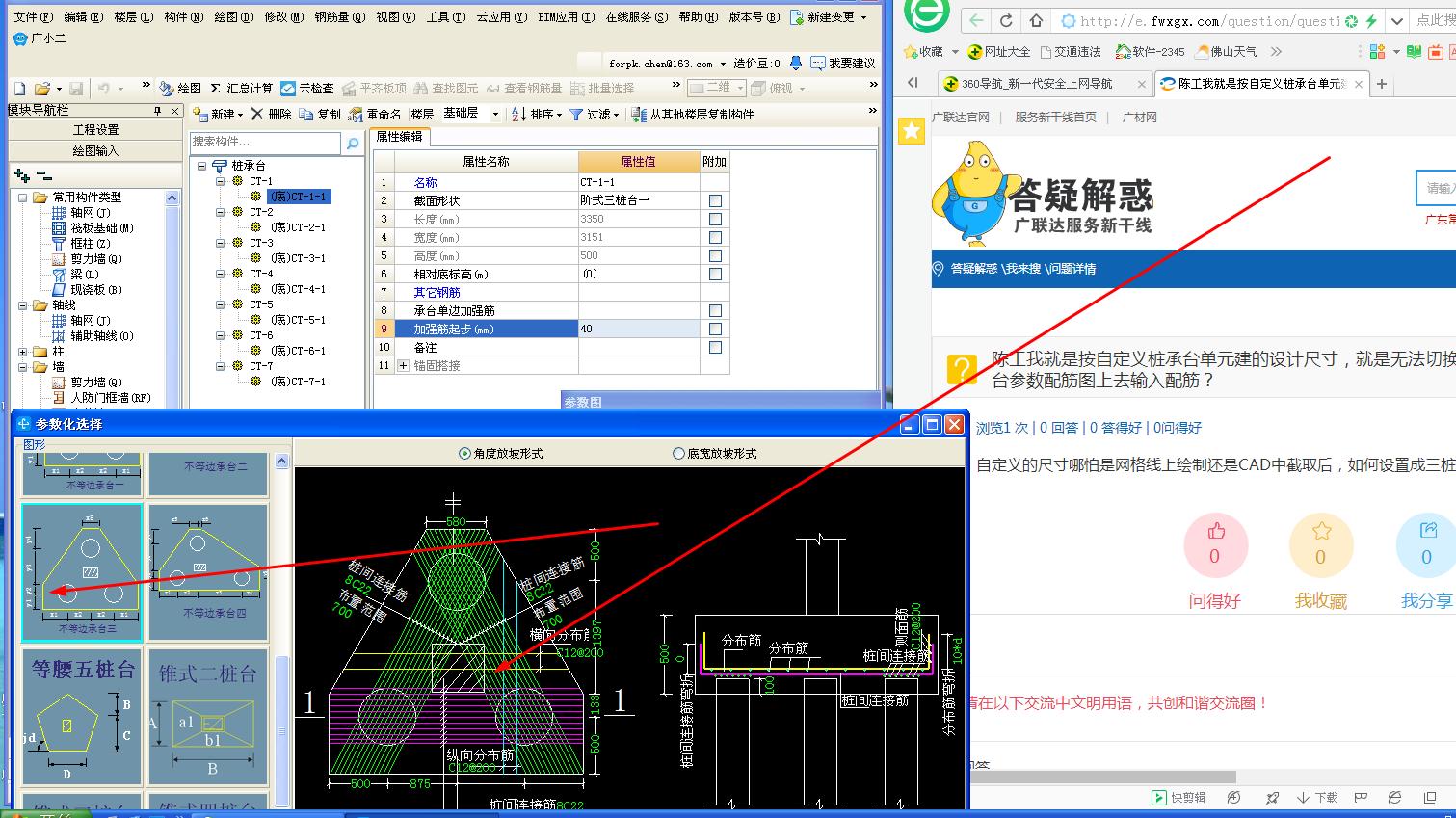The image size is (1456, 818).
Task: Tick the 附加 checkbox for 截面形状
Action: click(715, 200)
